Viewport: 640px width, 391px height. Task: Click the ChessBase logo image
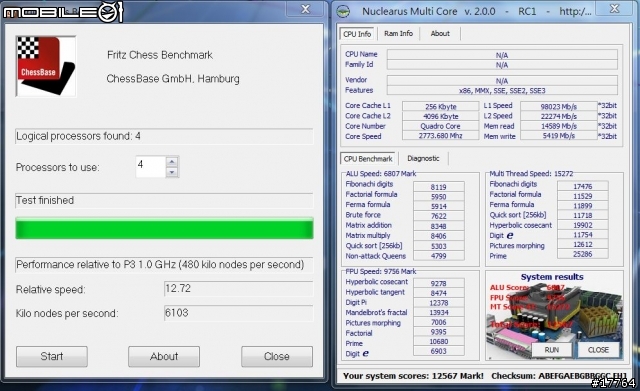pos(46,66)
